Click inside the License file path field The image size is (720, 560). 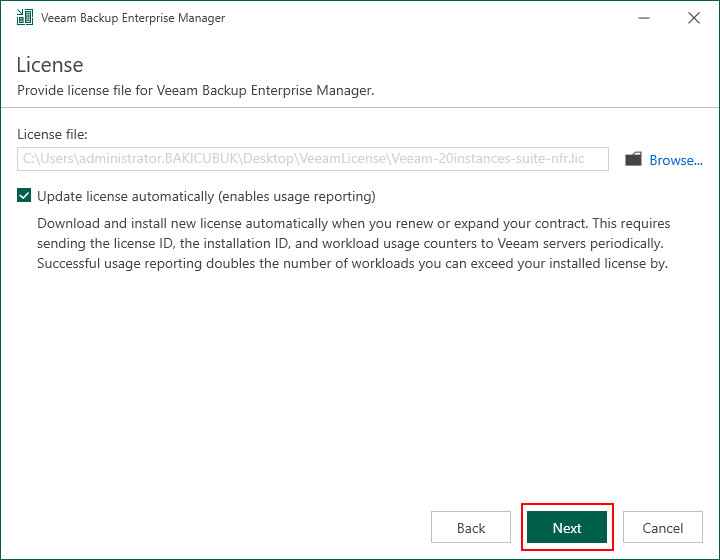pos(313,159)
